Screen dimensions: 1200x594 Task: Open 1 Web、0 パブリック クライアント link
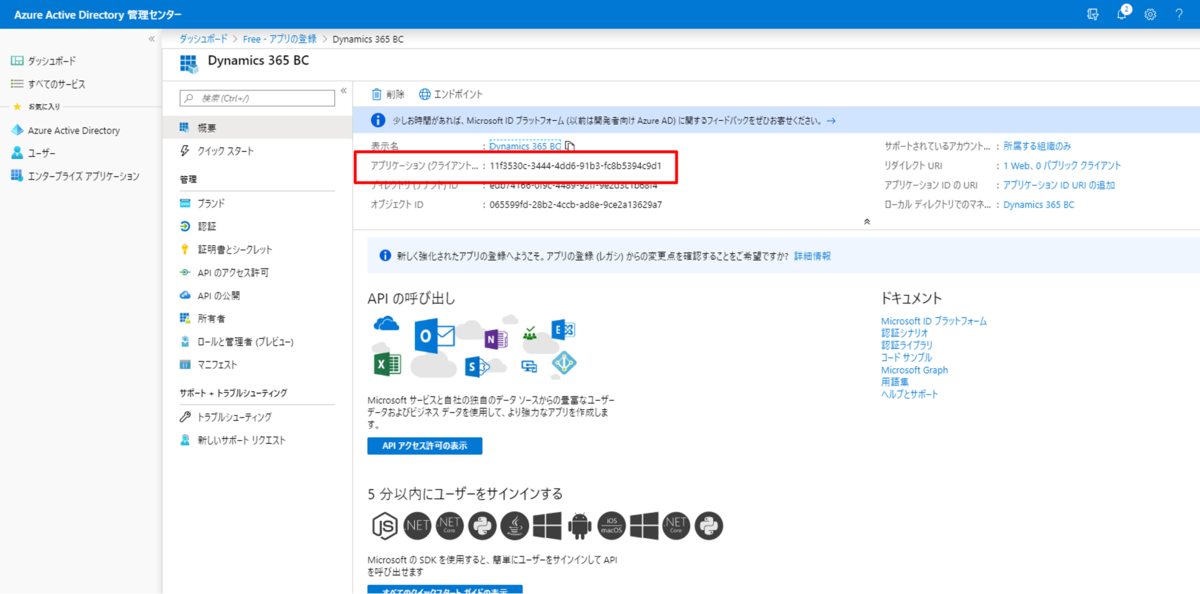pos(1062,165)
